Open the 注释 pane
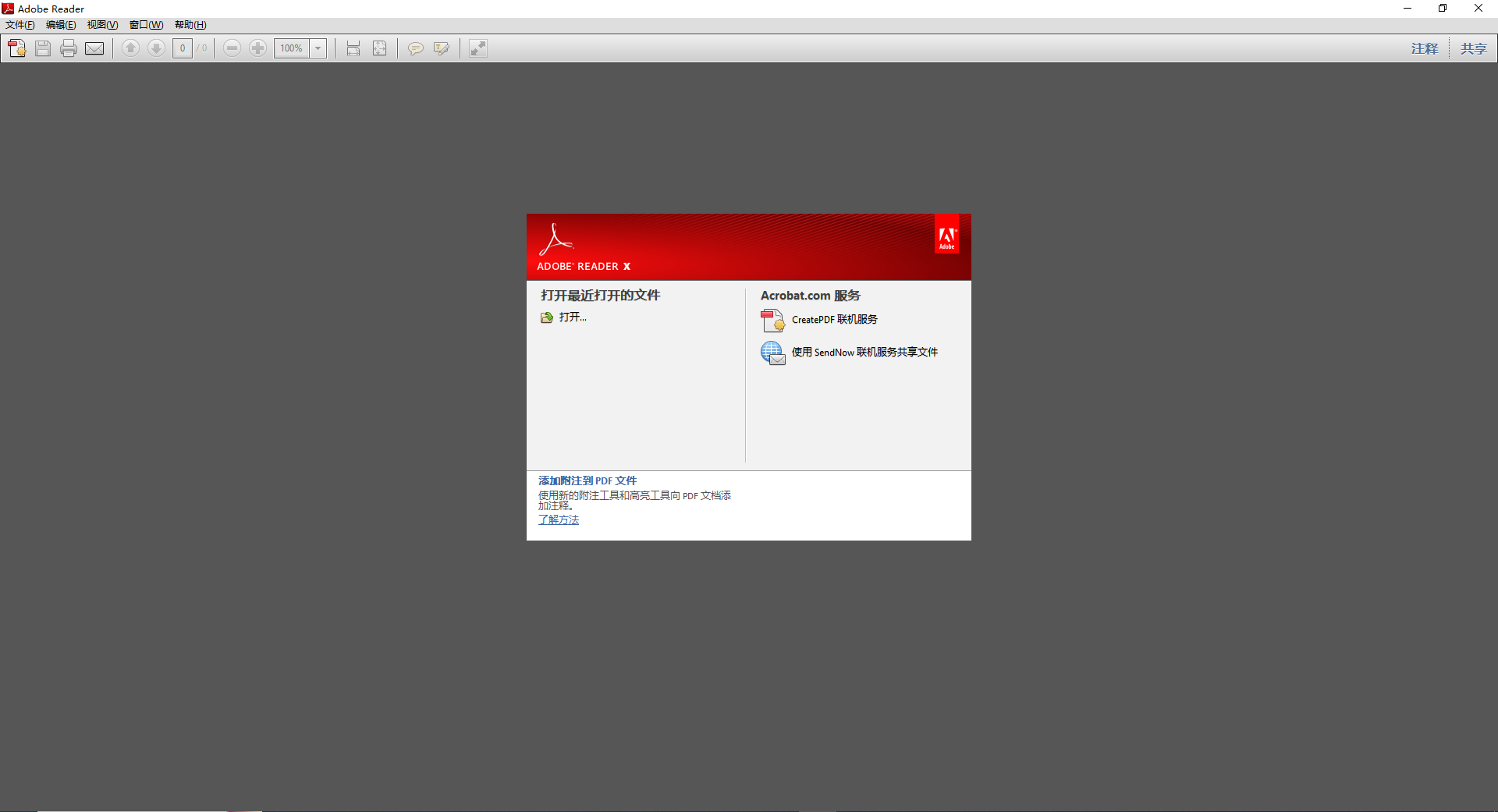The width and height of the screenshot is (1498, 812). (x=1424, y=48)
